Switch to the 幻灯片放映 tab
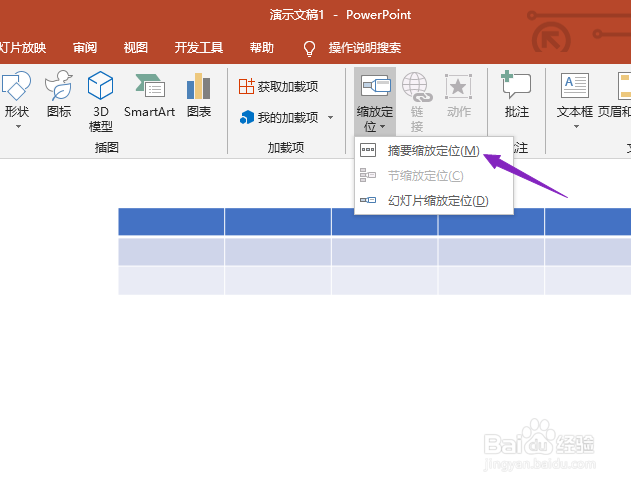Screen dimensions: 631x486 (23, 47)
